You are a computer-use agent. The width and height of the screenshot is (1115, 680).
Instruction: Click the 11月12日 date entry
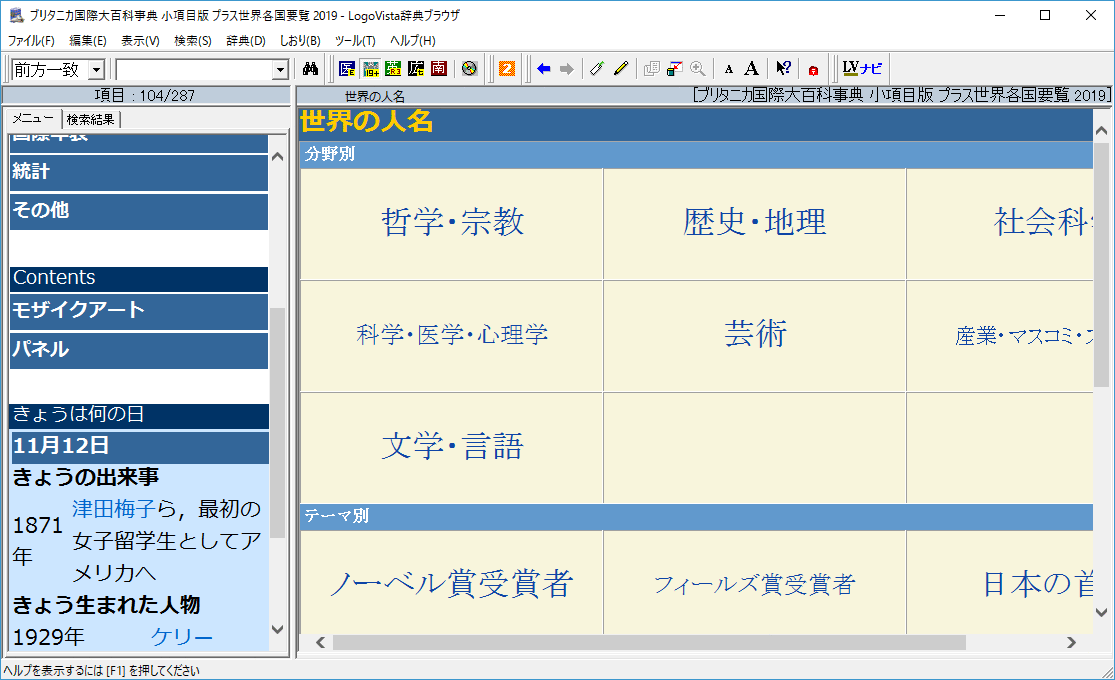(139, 447)
